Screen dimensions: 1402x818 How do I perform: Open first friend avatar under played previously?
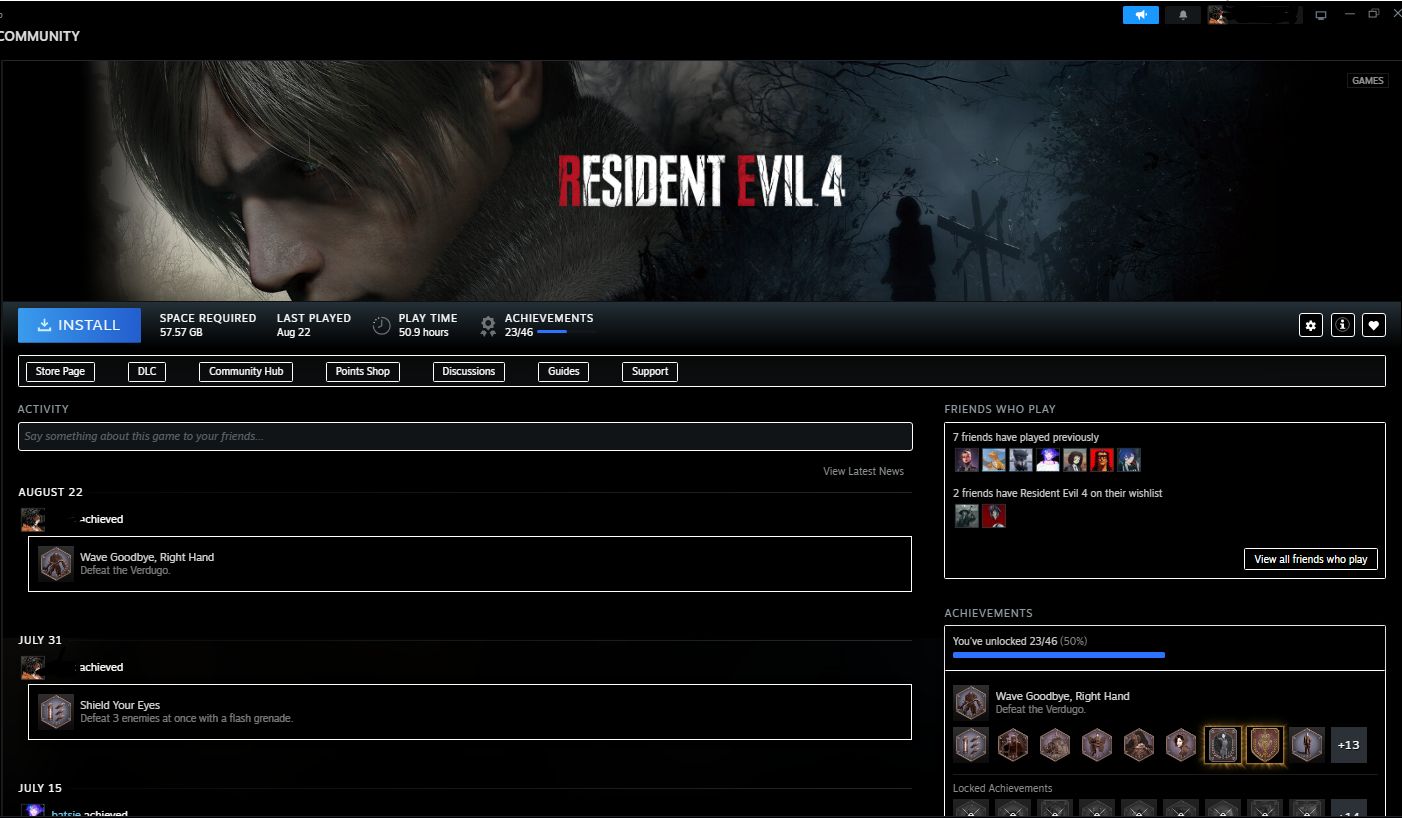coord(967,460)
